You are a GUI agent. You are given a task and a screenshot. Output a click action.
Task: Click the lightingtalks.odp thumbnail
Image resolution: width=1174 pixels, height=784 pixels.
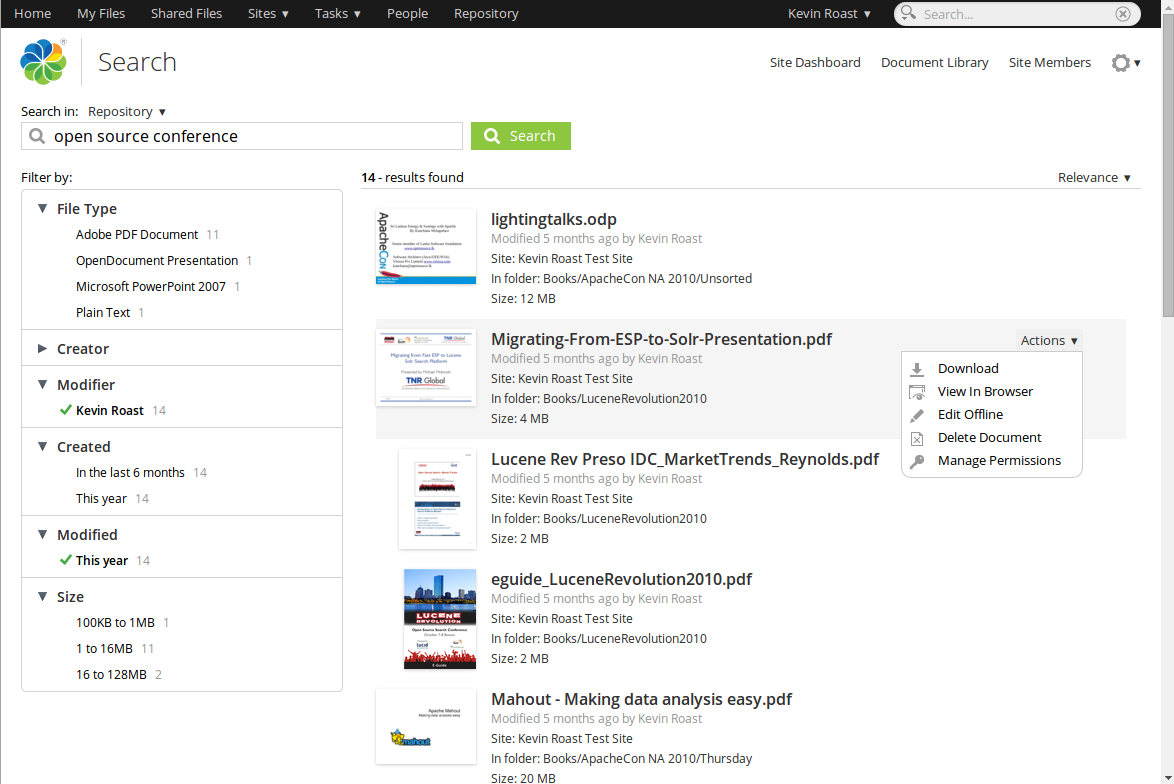click(426, 247)
